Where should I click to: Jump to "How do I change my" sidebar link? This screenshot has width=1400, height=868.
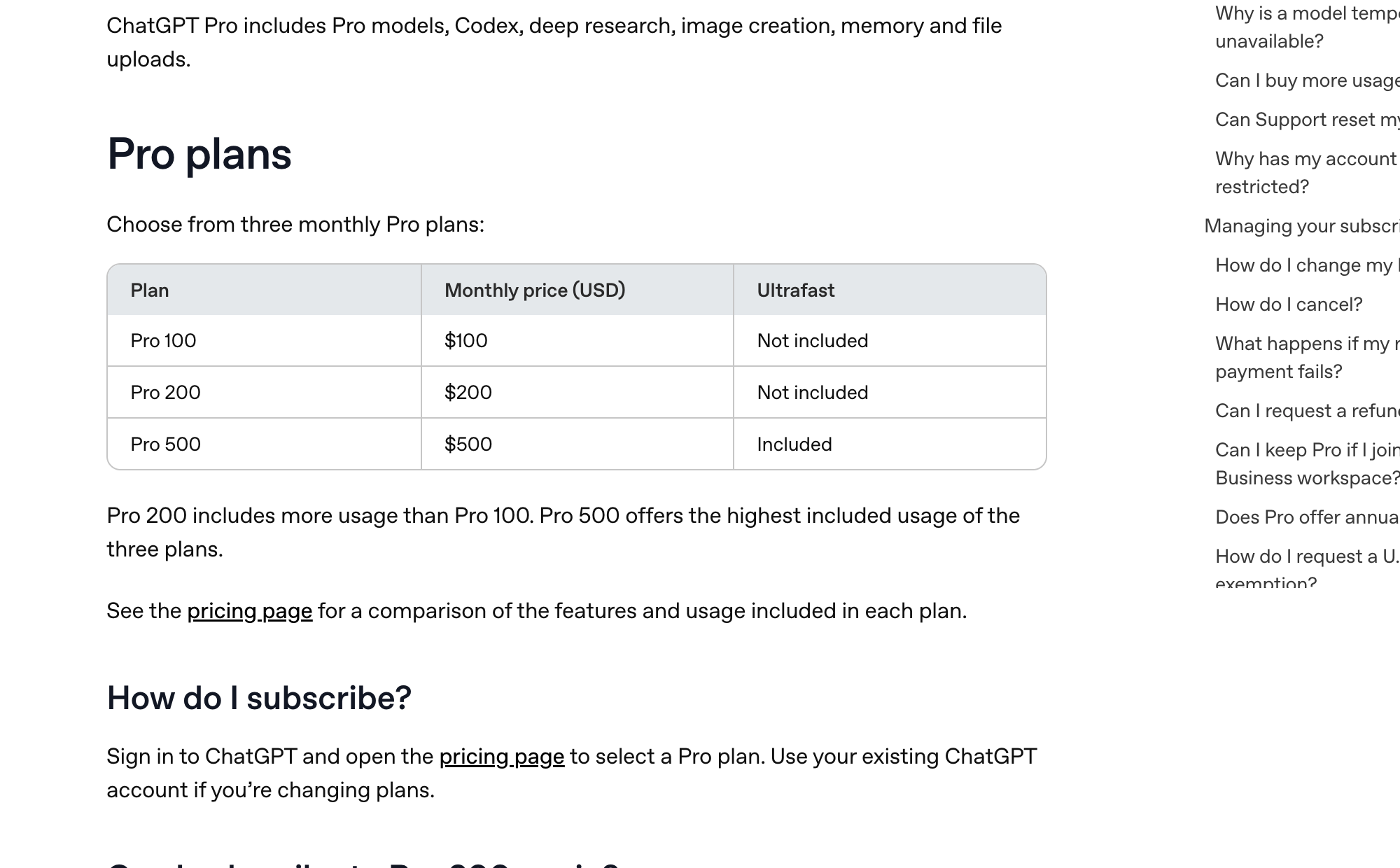(1307, 265)
